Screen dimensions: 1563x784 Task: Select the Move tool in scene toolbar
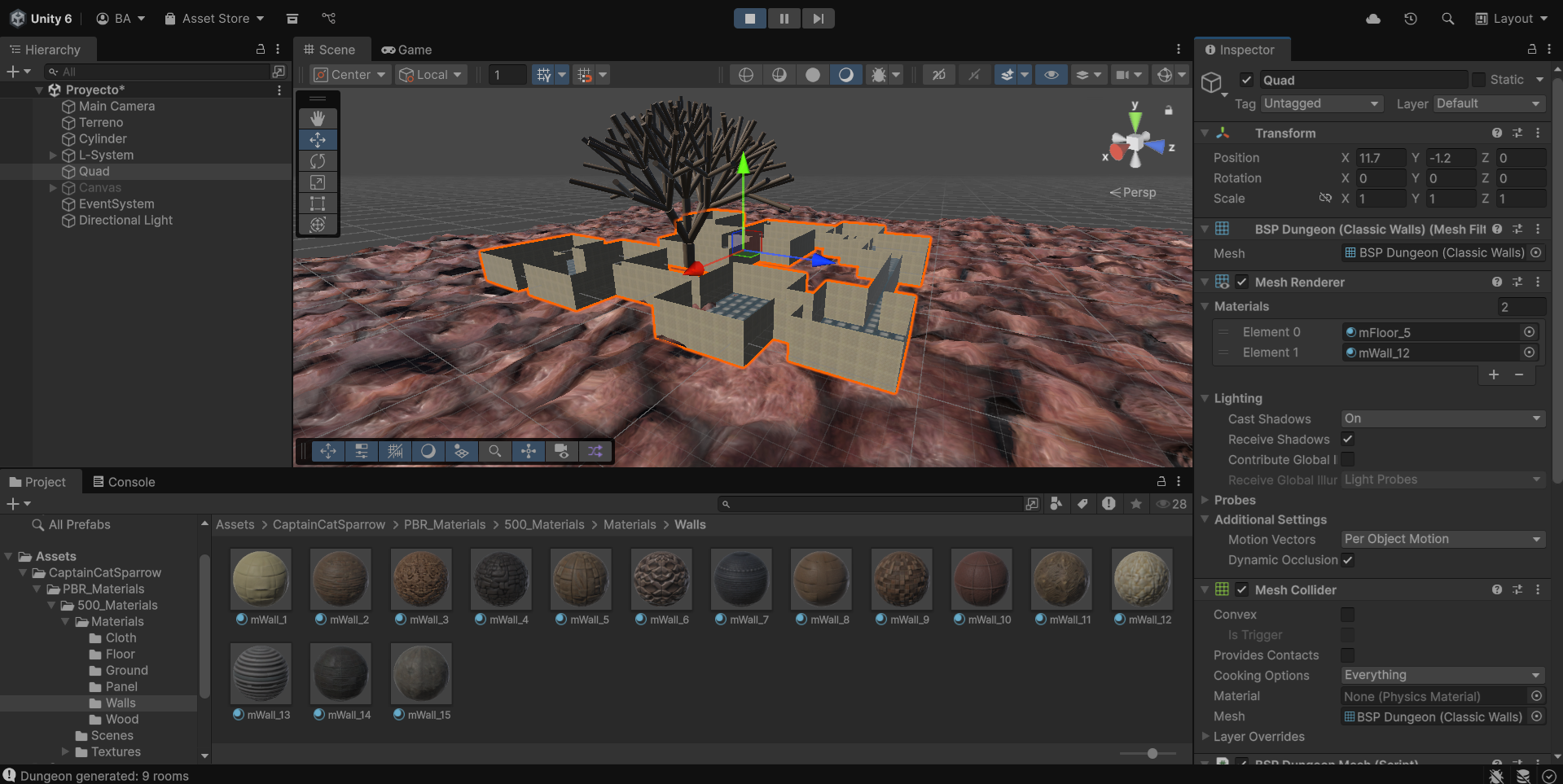318,140
